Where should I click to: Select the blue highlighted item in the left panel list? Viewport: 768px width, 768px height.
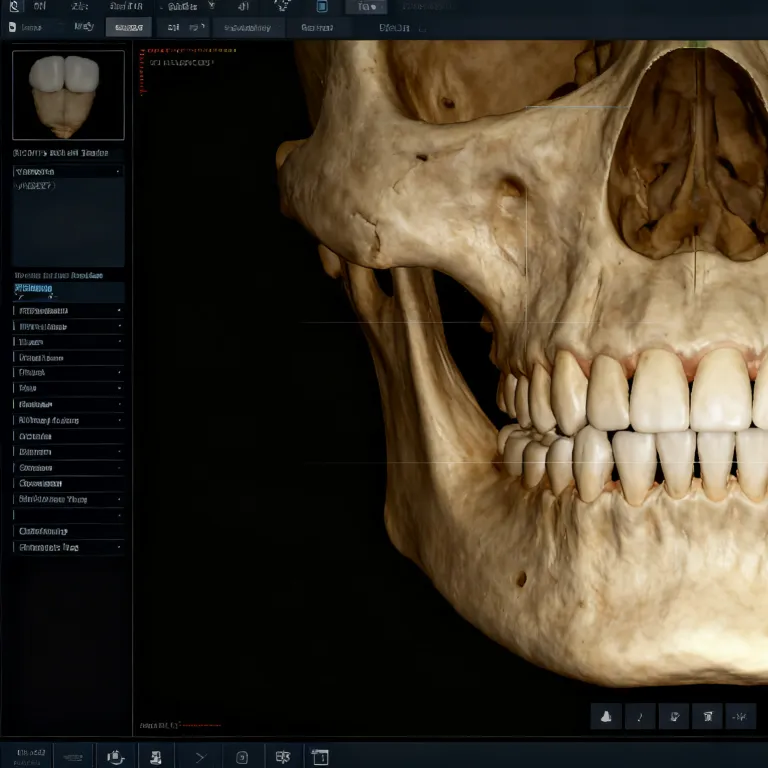[x=68, y=289]
